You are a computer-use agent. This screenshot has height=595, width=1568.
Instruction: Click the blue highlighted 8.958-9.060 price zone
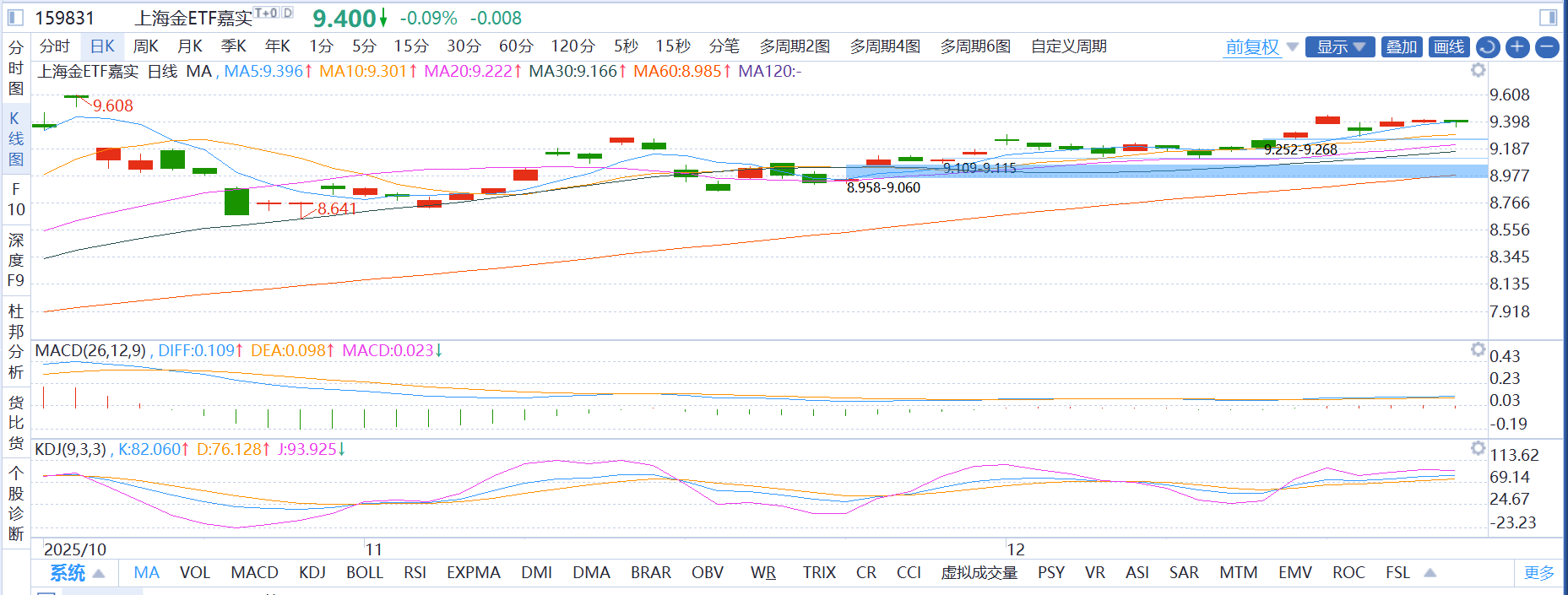click(1166, 171)
